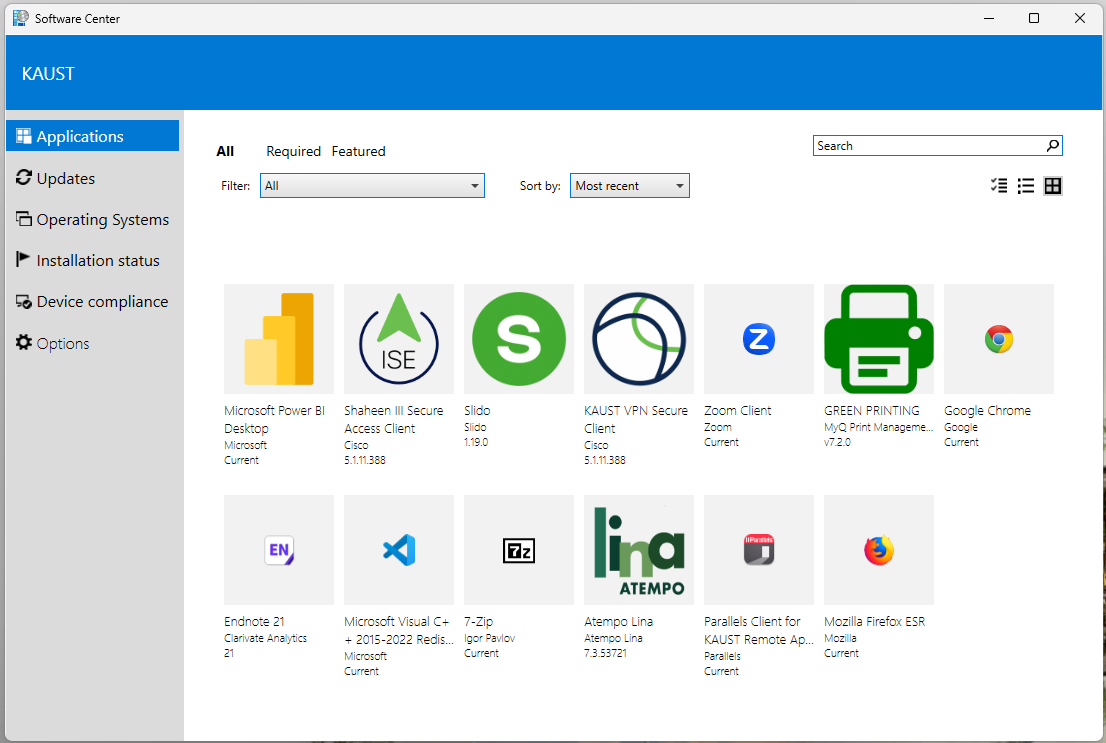
Task: Click the Mozilla Firefox ESR title text
Action: pos(875,622)
